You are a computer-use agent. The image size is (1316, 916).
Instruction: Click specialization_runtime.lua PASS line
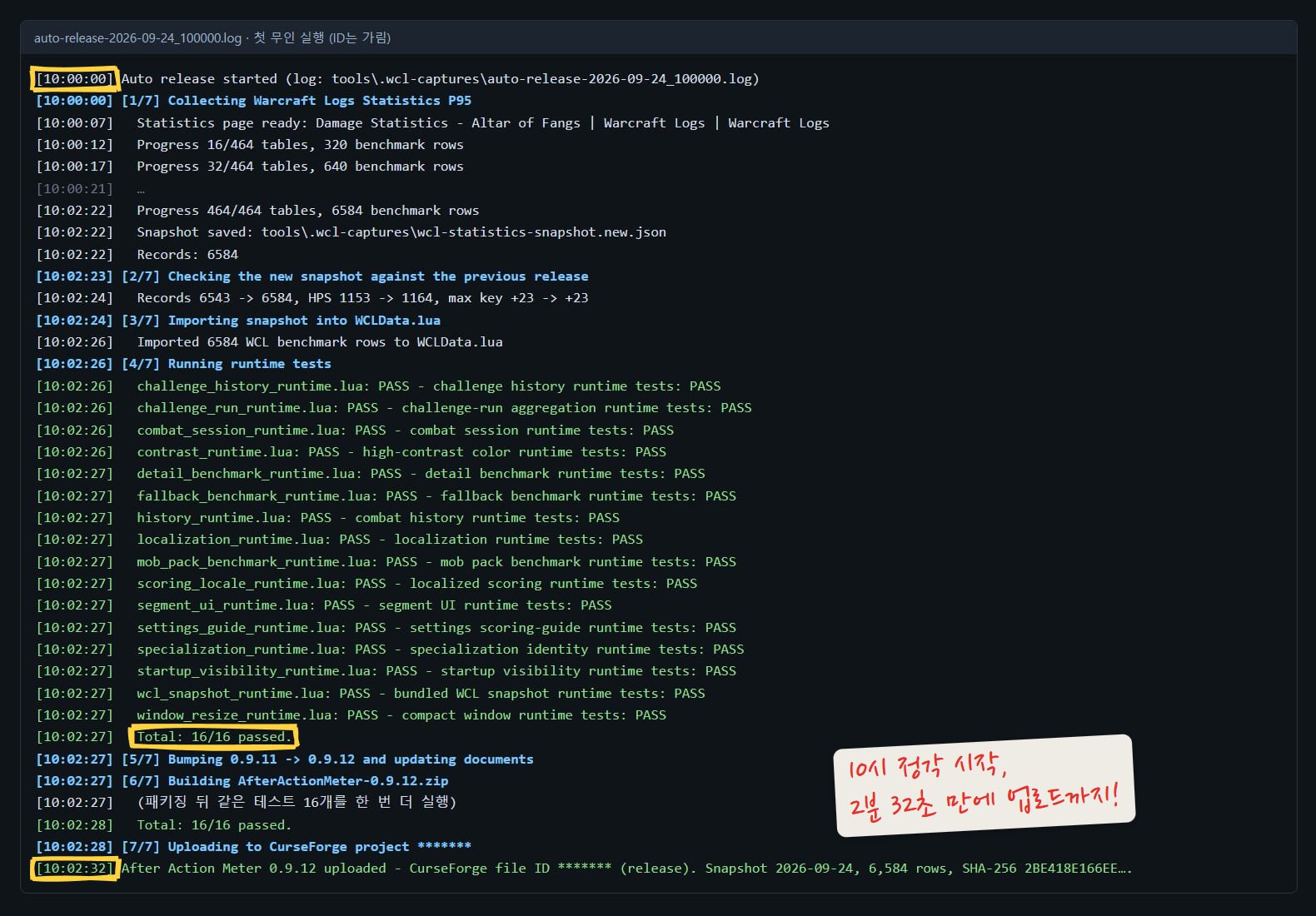coord(390,650)
